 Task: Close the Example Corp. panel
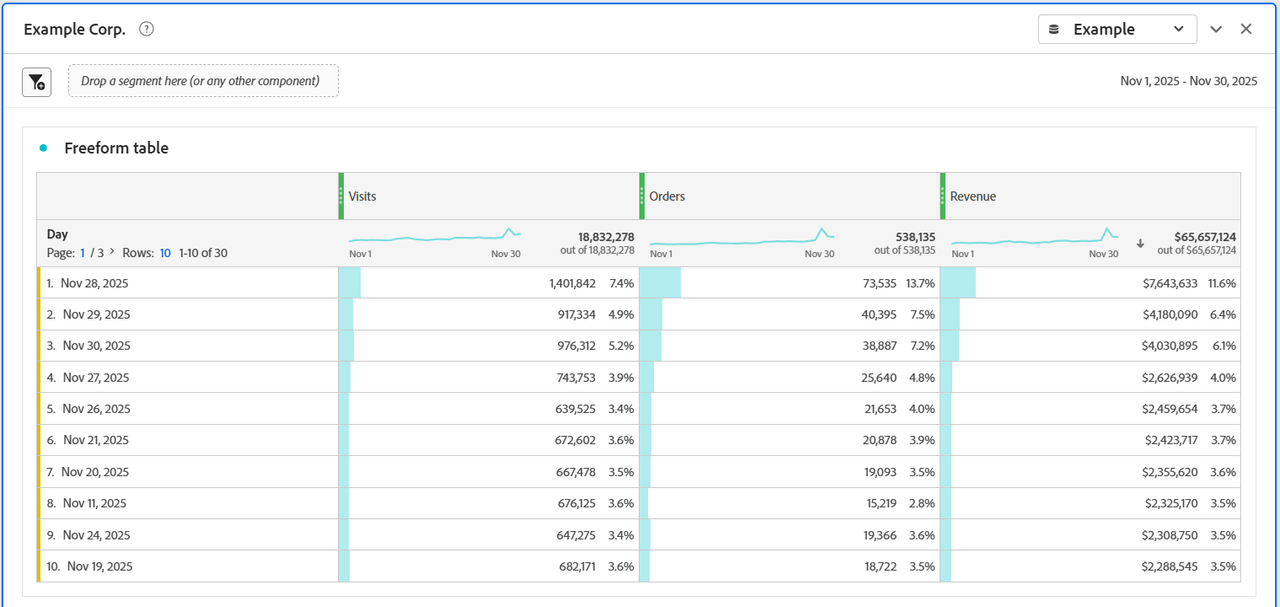[1246, 29]
